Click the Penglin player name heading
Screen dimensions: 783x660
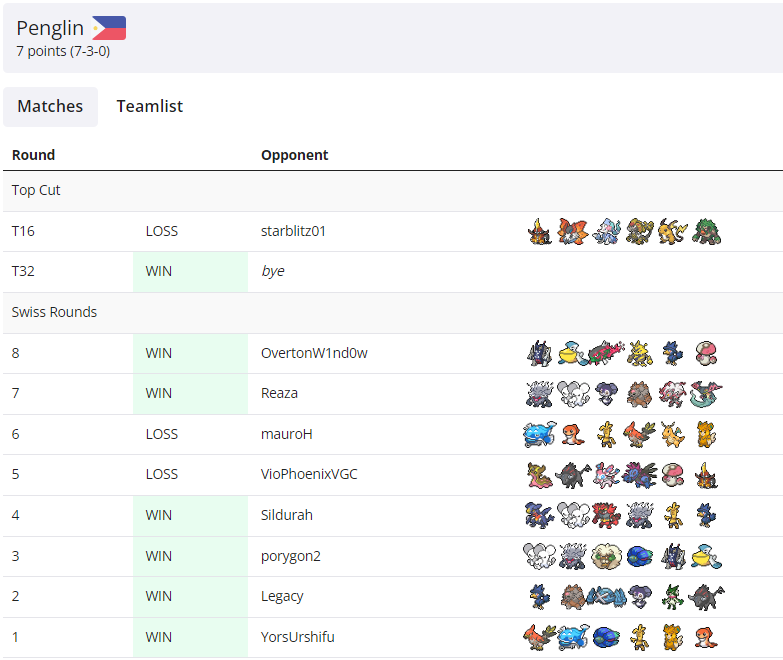(50, 28)
